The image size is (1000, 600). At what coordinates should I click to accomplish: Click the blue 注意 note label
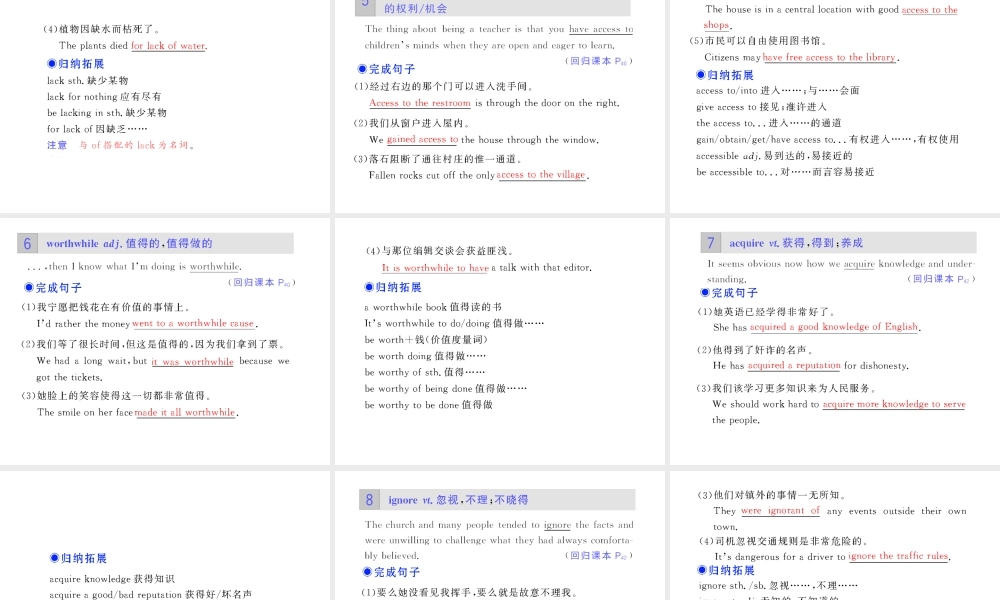pyautogui.click(x=57, y=145)
